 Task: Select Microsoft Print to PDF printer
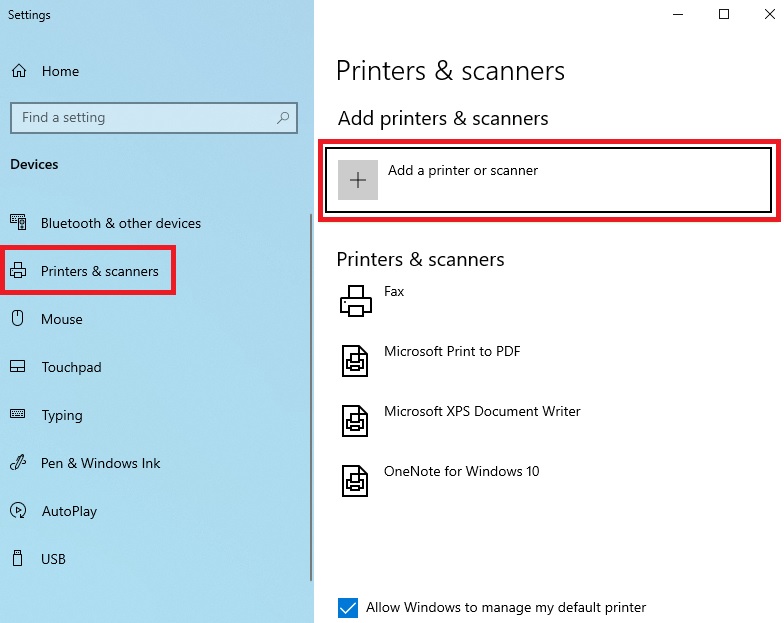[452, 352]
